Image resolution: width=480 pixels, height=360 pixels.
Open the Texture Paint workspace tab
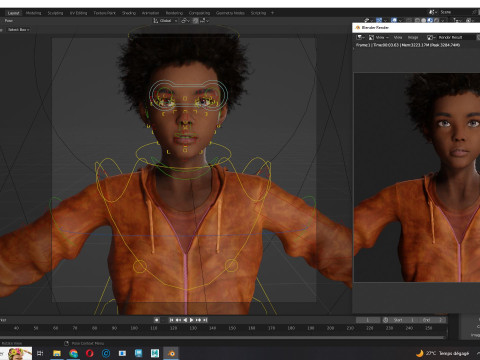(x=104, y=13)
